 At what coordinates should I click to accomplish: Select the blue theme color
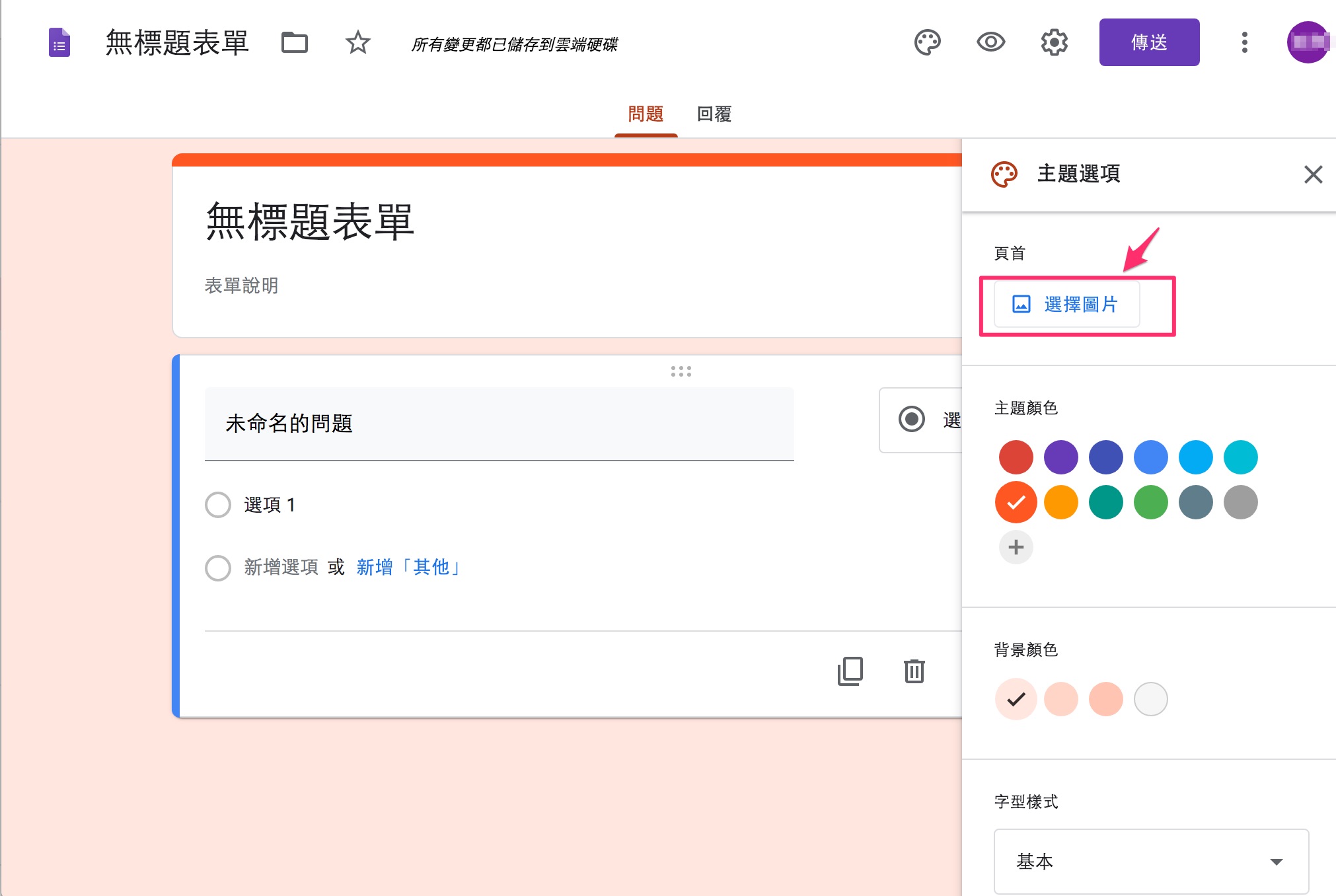click(1150, 457)
